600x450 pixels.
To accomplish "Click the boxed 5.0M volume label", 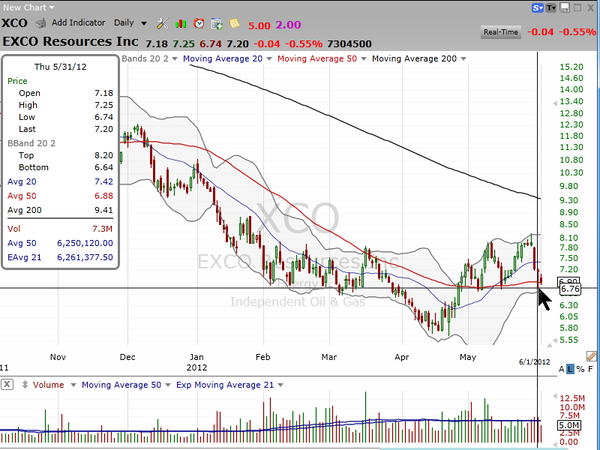I will [x=569, y=425].
